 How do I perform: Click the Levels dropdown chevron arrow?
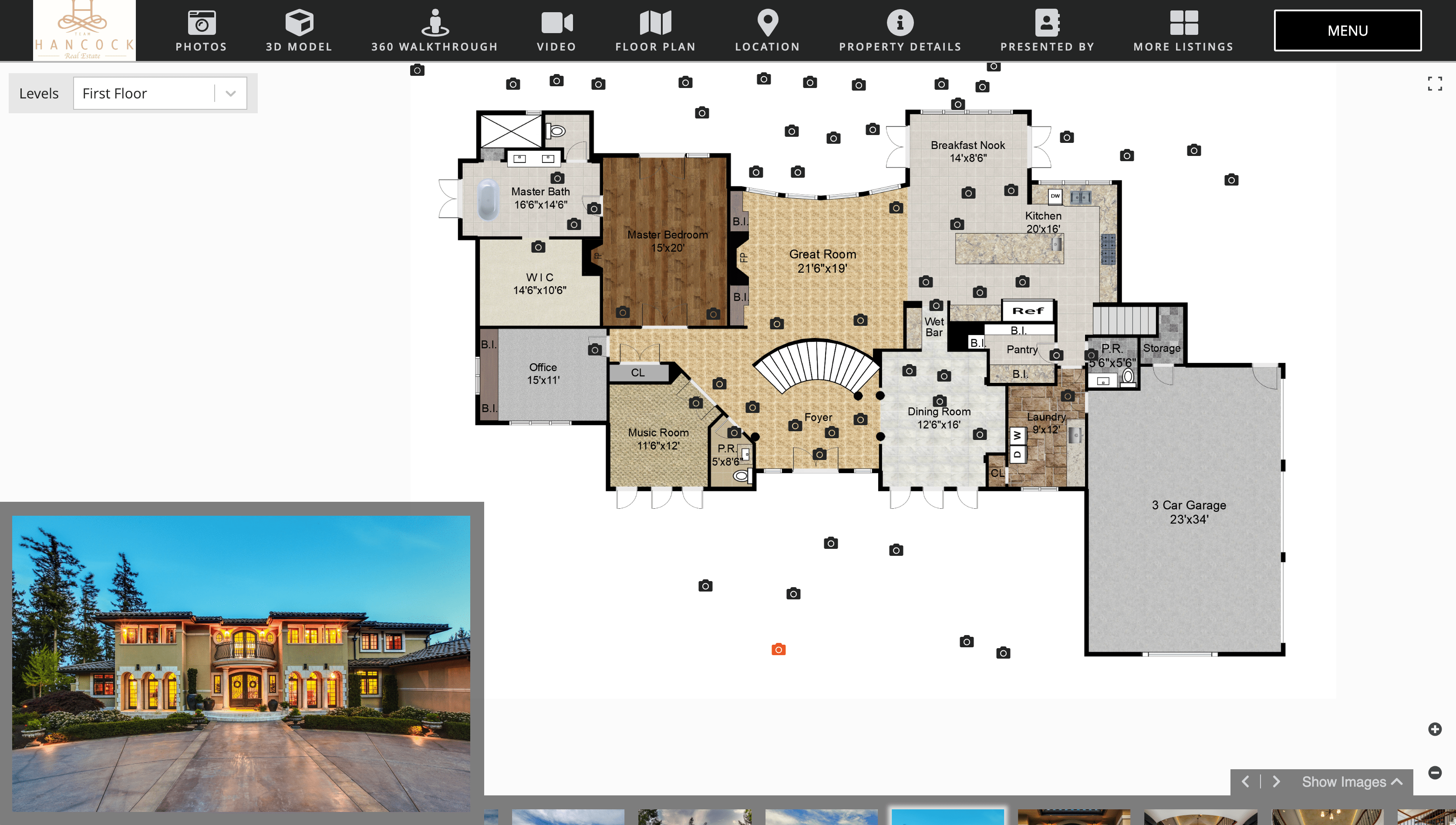pyautogui.click(x=230, y=94)
